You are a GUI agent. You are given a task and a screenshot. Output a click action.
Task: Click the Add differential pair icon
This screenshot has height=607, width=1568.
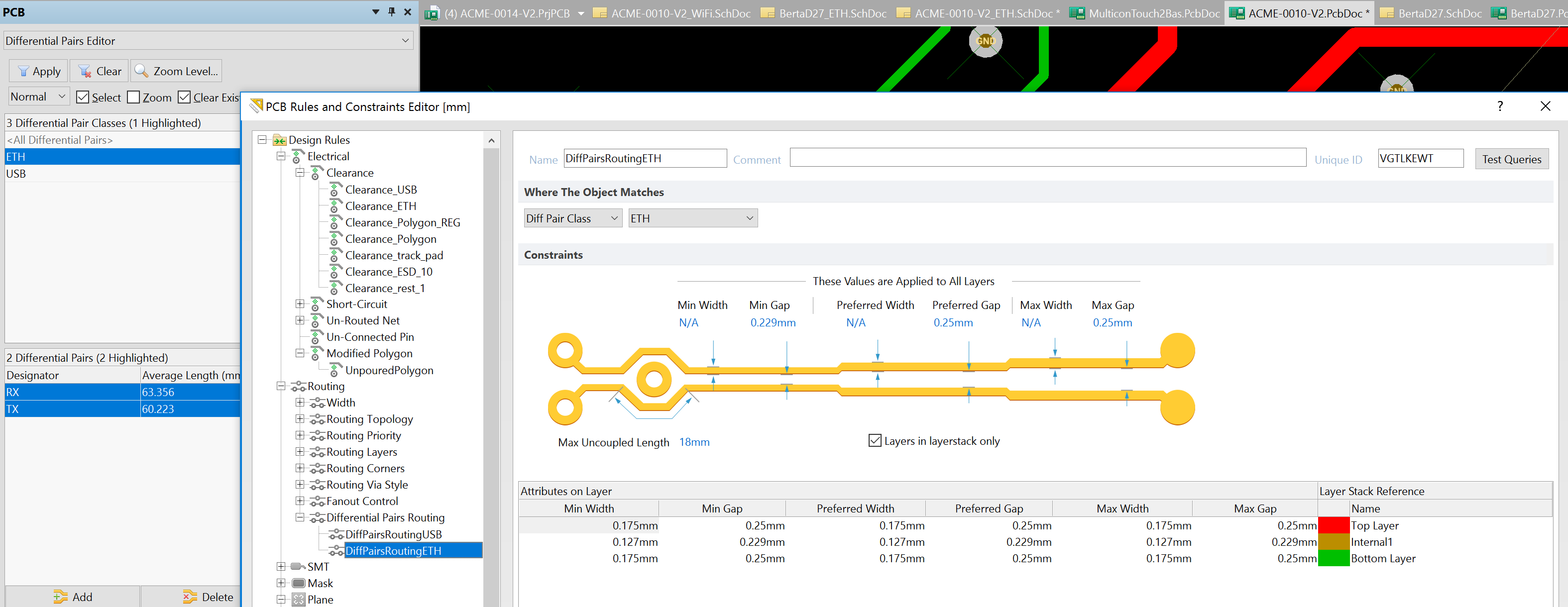(x=60, y=597)
